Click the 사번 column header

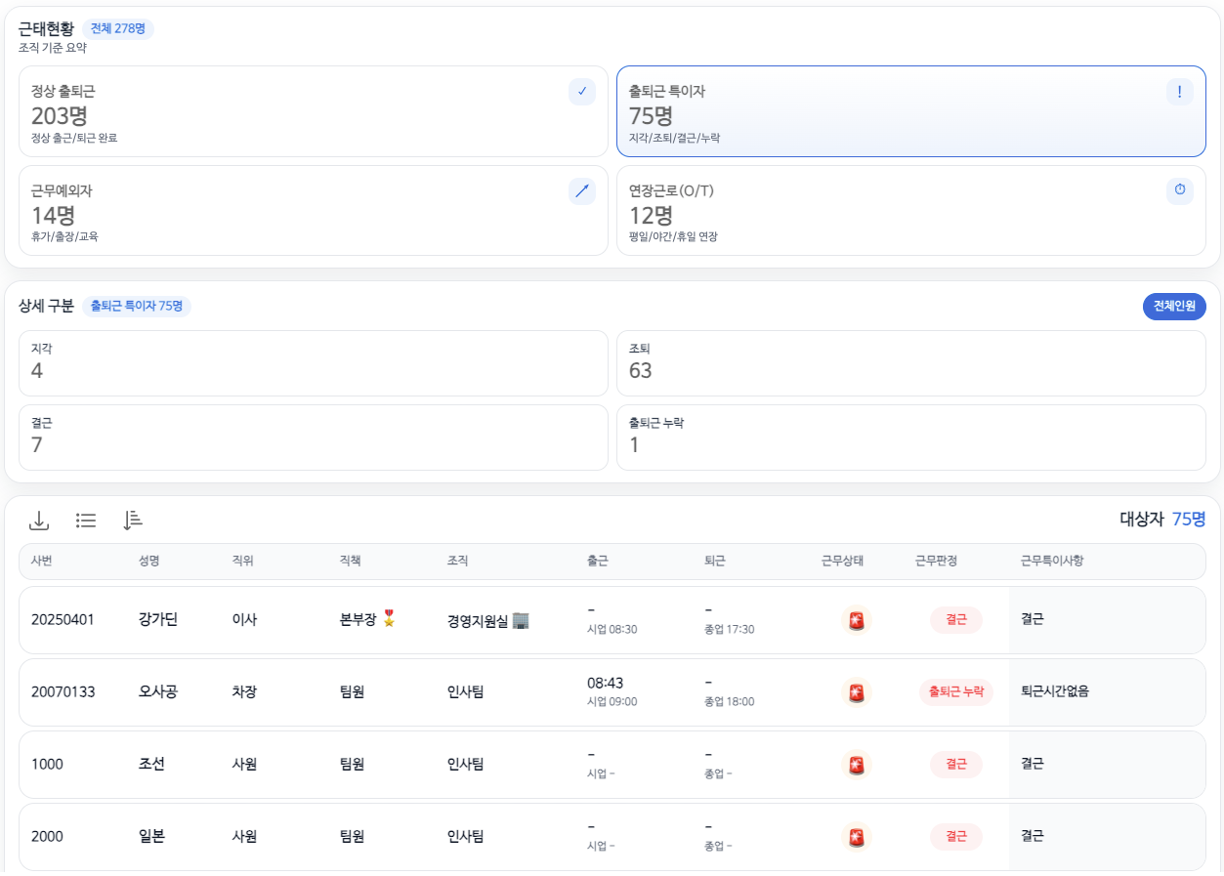(x=42, y=561)
